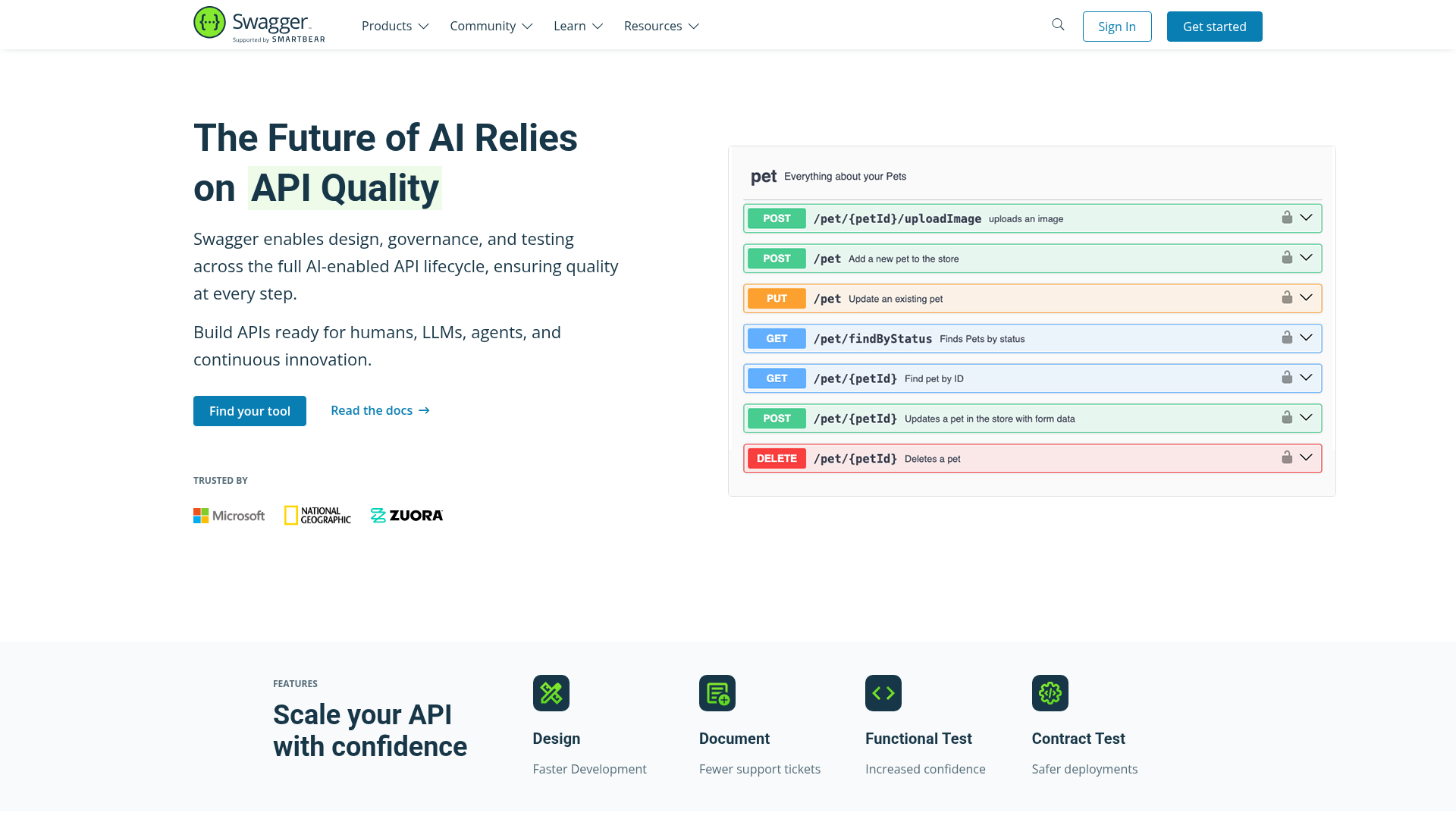Follow the Read the docs link

point(380,410)
